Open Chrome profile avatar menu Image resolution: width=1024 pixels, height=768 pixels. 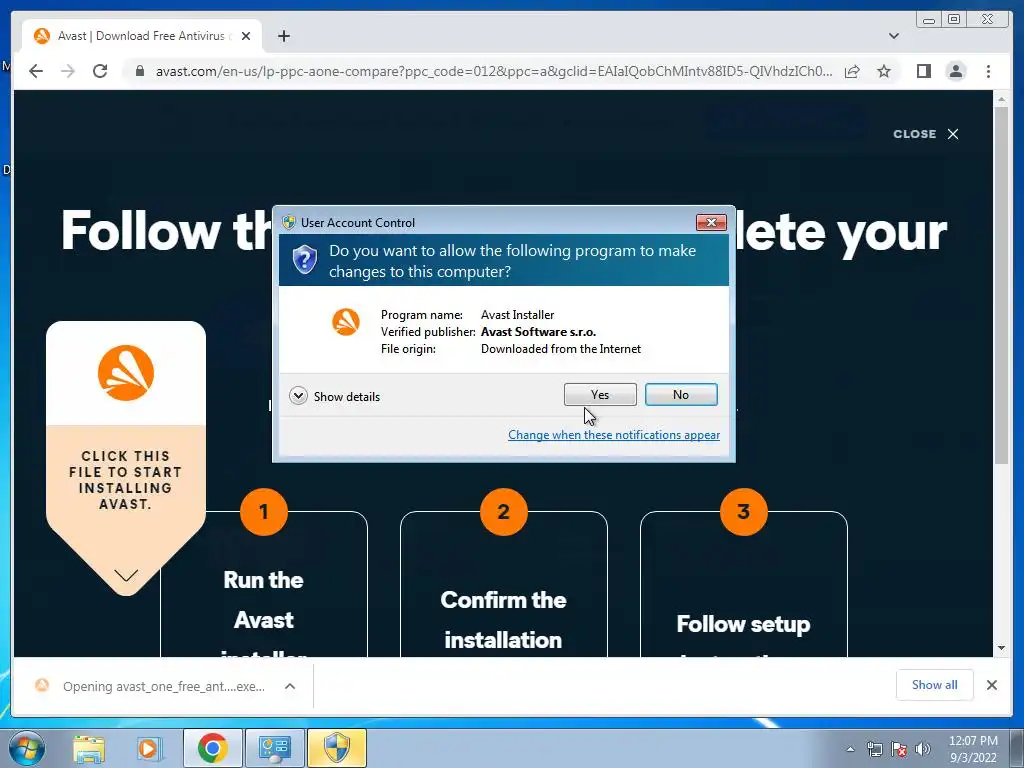click(955, 71)
